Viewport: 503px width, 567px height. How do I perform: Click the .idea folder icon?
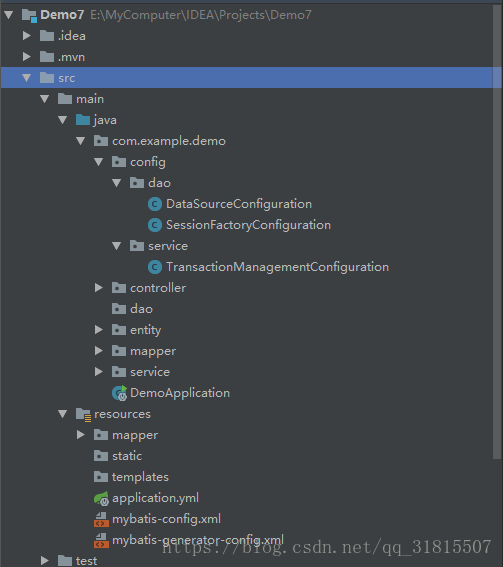47,36
